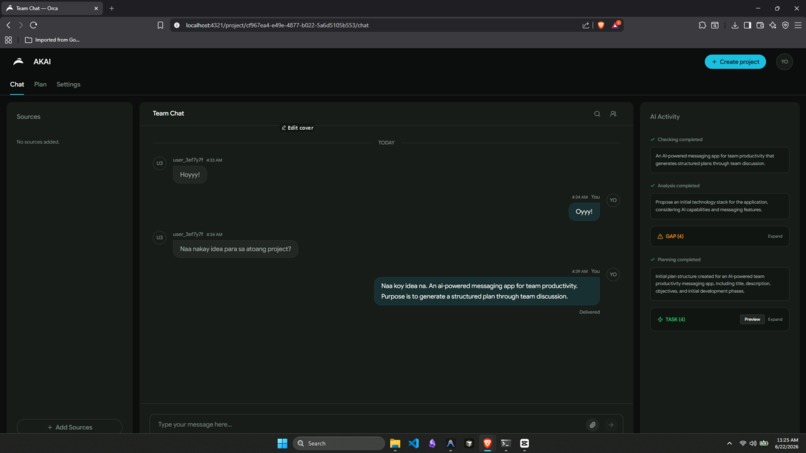Screen dimensions: 806x453
Task: Click the YO avatar beside the Naa koy idea message
Action: [x=613, y=275]
